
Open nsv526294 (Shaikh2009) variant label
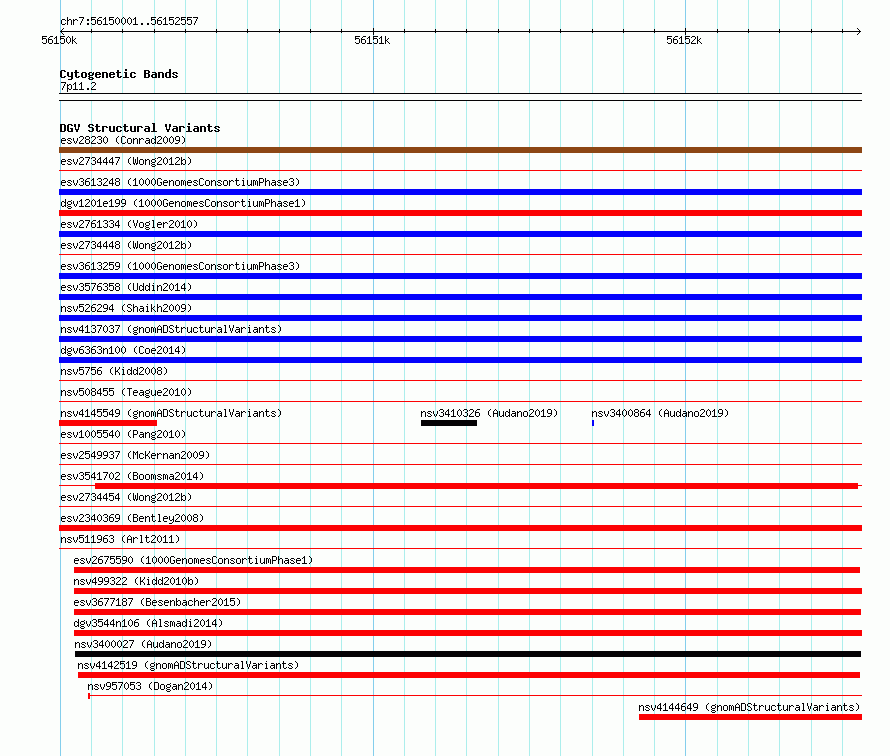click(x=126, y=308)
